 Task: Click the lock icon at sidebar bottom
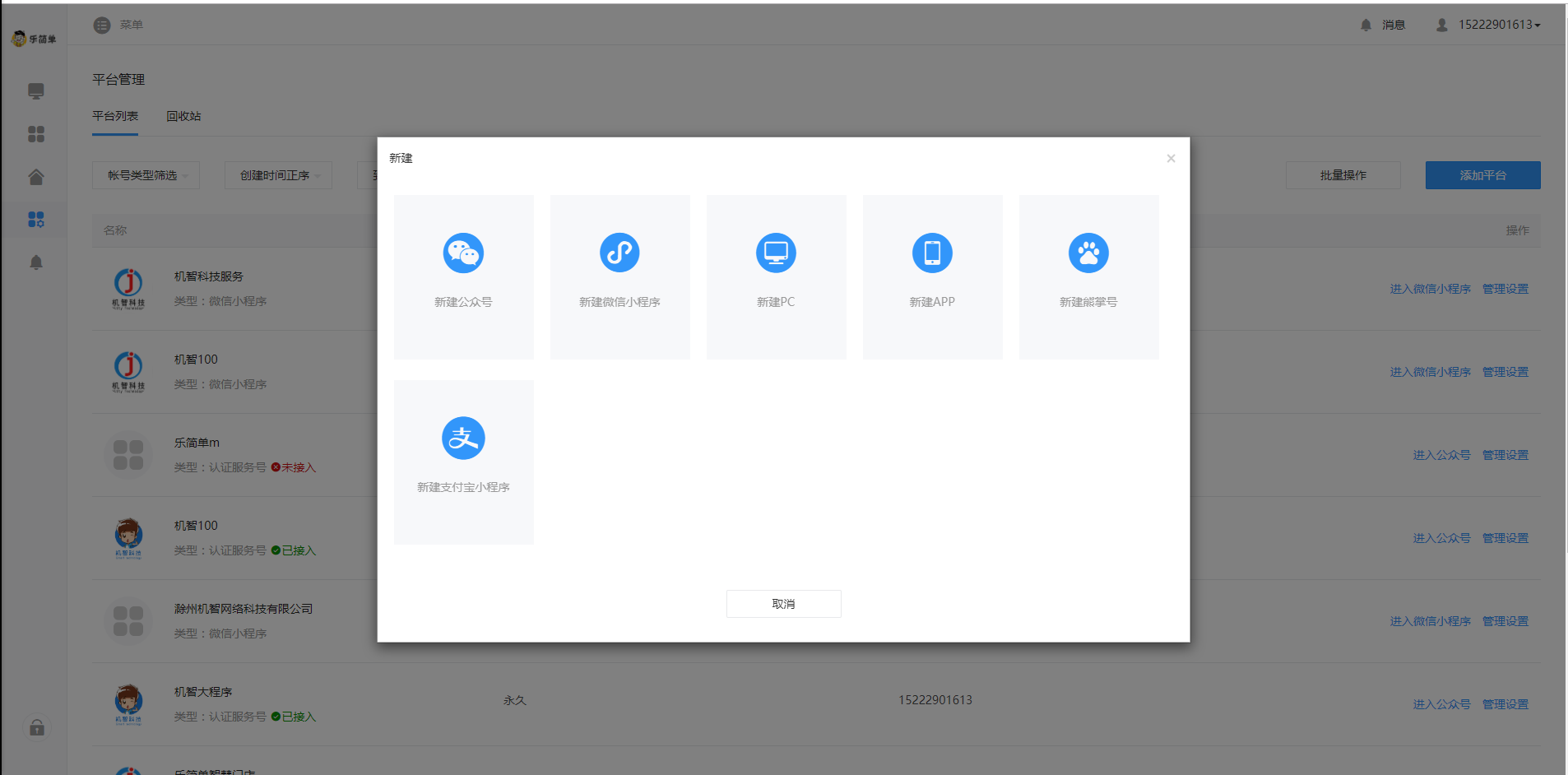click(37, 727)
